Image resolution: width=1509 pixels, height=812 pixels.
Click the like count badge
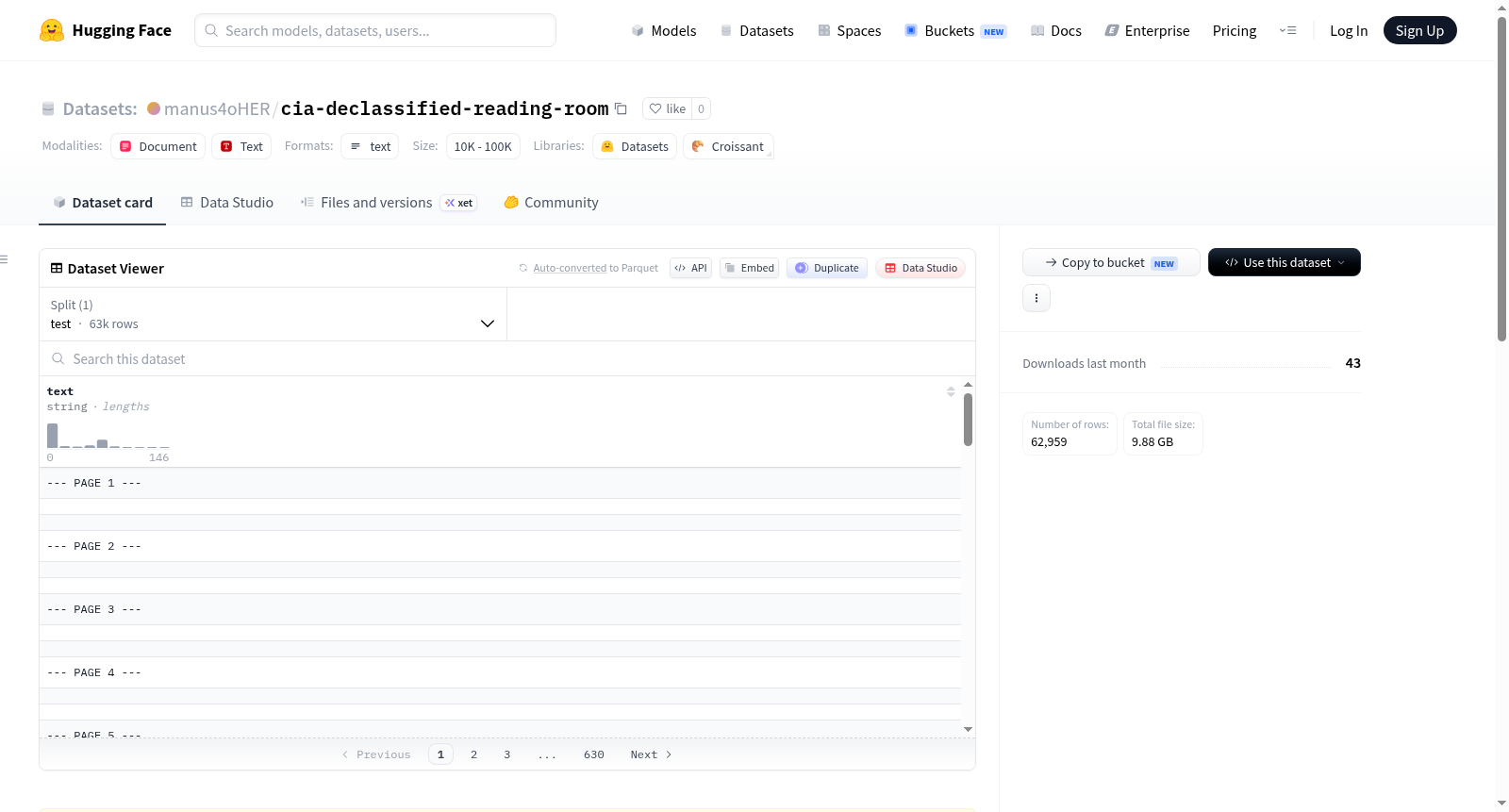[x=701, y=108]
